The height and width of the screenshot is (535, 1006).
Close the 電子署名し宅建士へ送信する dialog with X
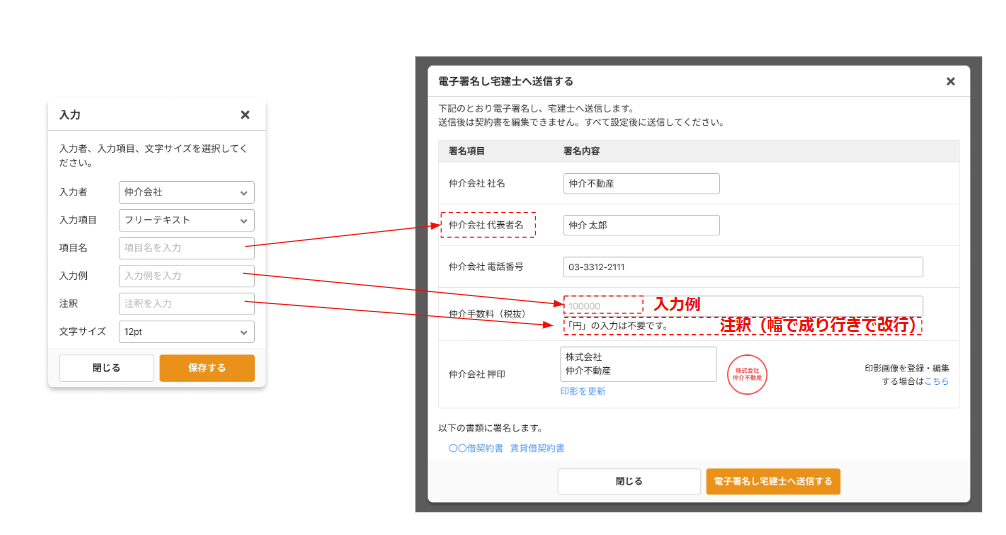(x=951, y=81)
